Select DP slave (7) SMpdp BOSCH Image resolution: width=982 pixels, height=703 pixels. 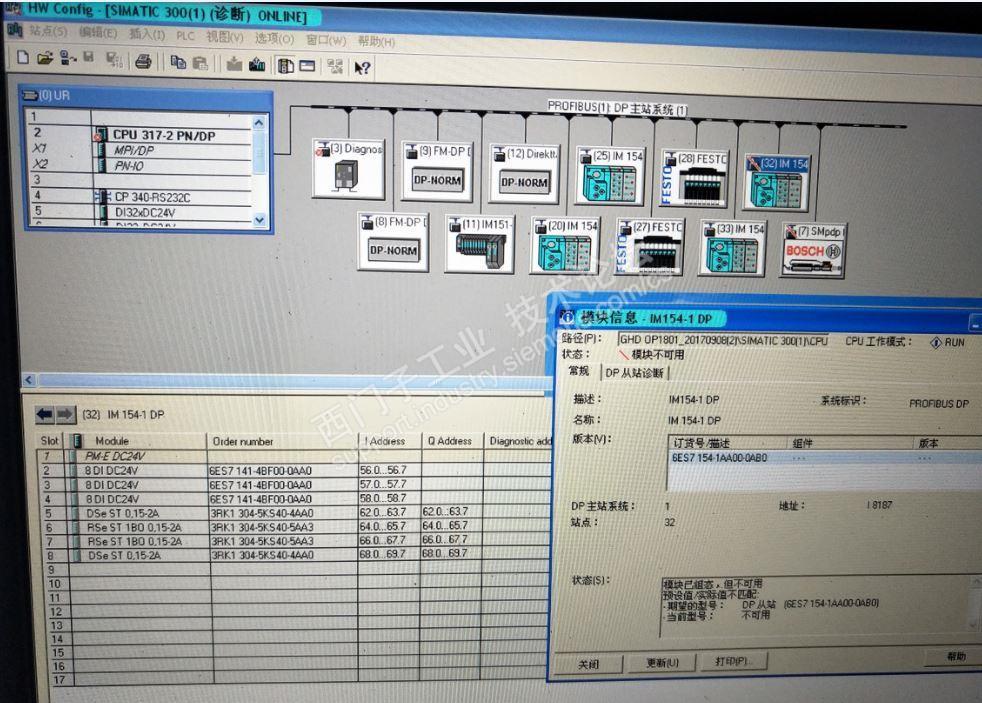point(814,250)
